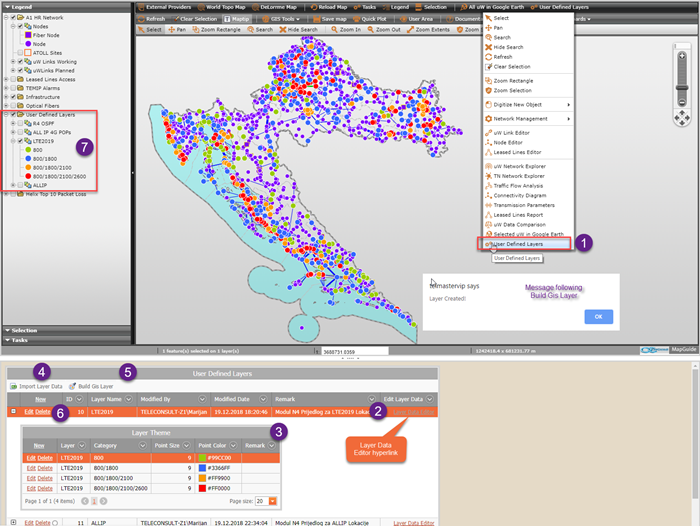The image size is (700, 526).
Task: Open Network Management submenu
Action: pyautogui.click(x=528, y=119)
